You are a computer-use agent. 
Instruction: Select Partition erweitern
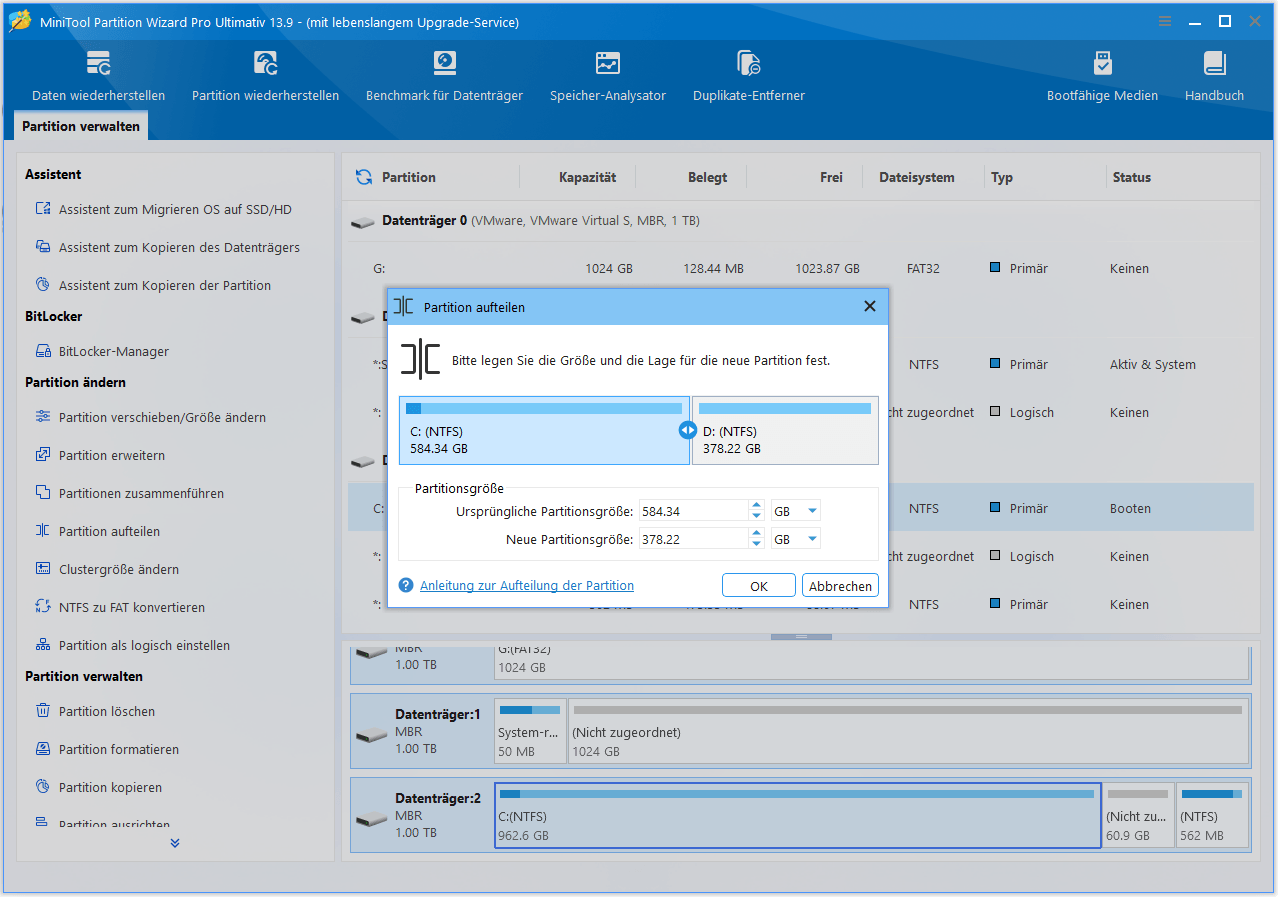tap(111, 455)
